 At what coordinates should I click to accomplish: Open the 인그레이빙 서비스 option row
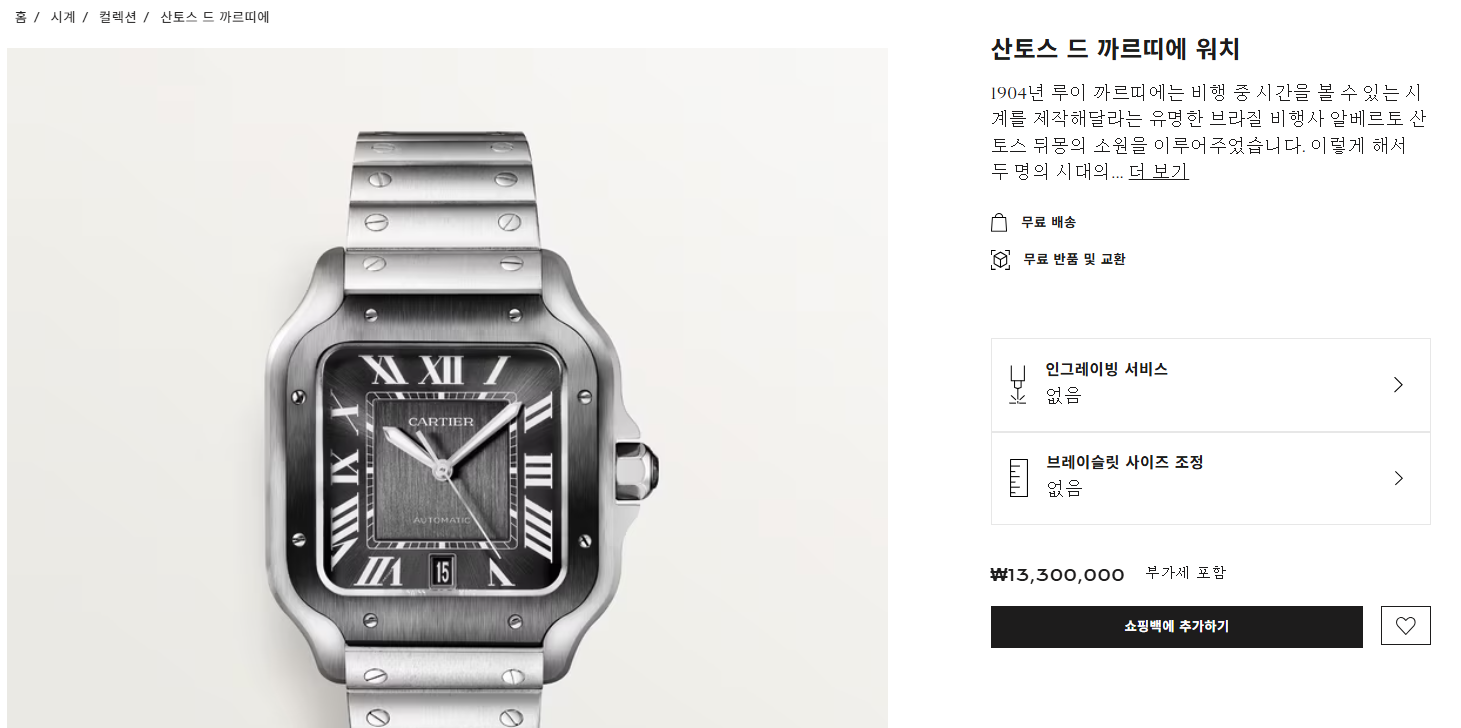[1210, 385]
